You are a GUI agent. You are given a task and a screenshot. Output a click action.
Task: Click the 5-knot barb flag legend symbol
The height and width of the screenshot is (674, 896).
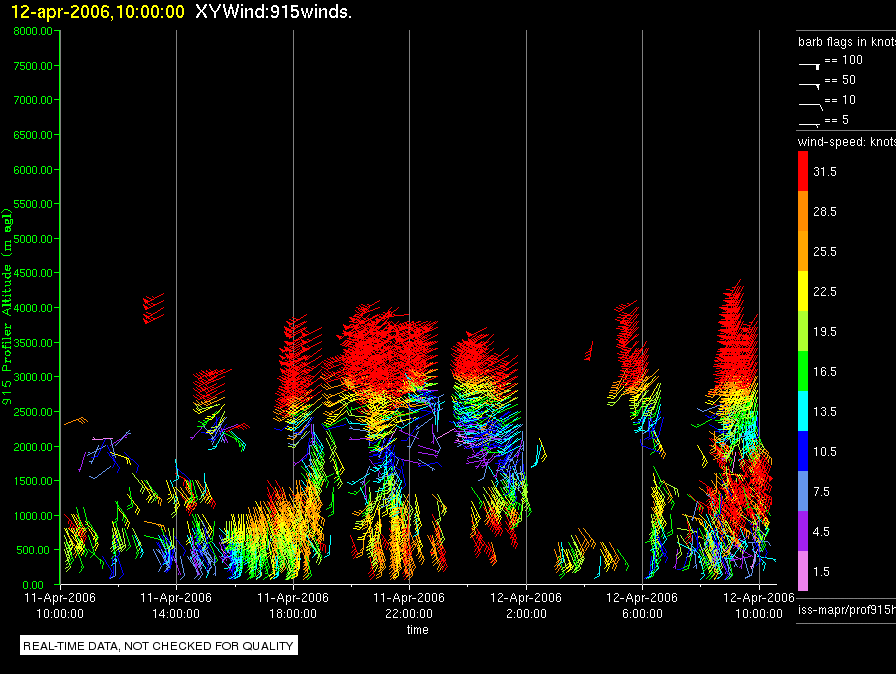pyautogui.click(x=809, y=124)
